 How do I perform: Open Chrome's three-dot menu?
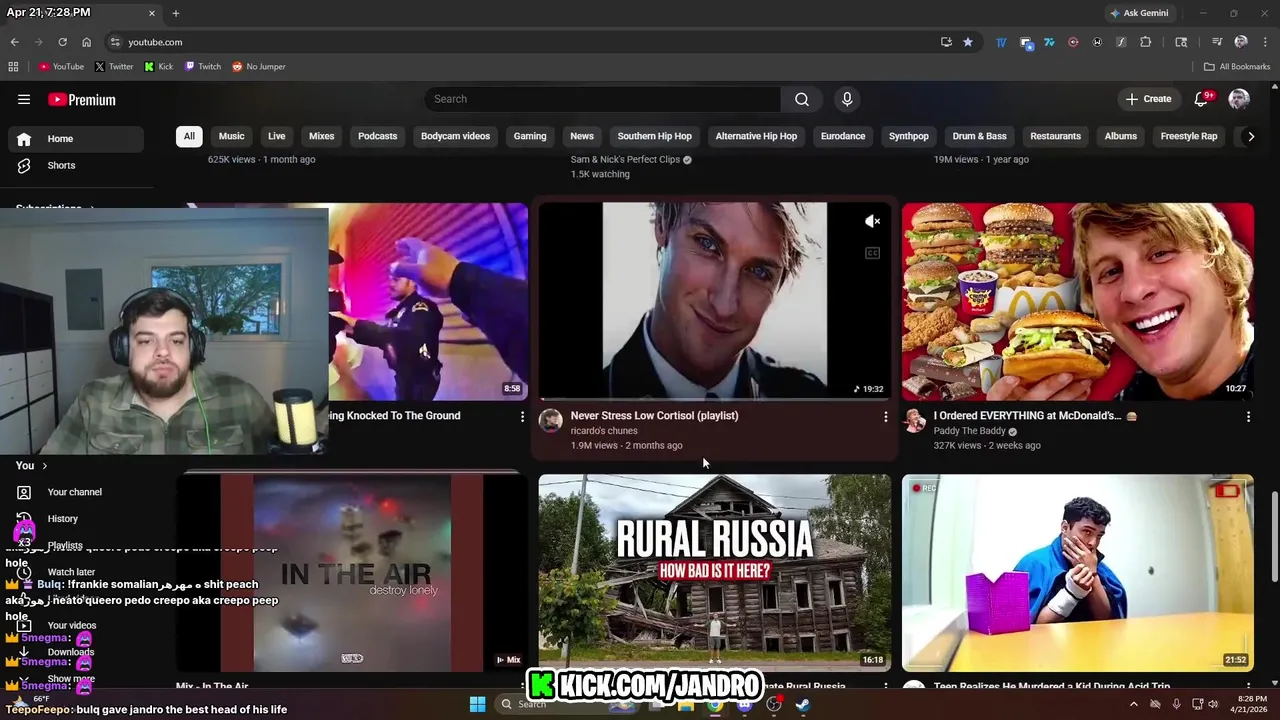click(x=1265, y=42)
